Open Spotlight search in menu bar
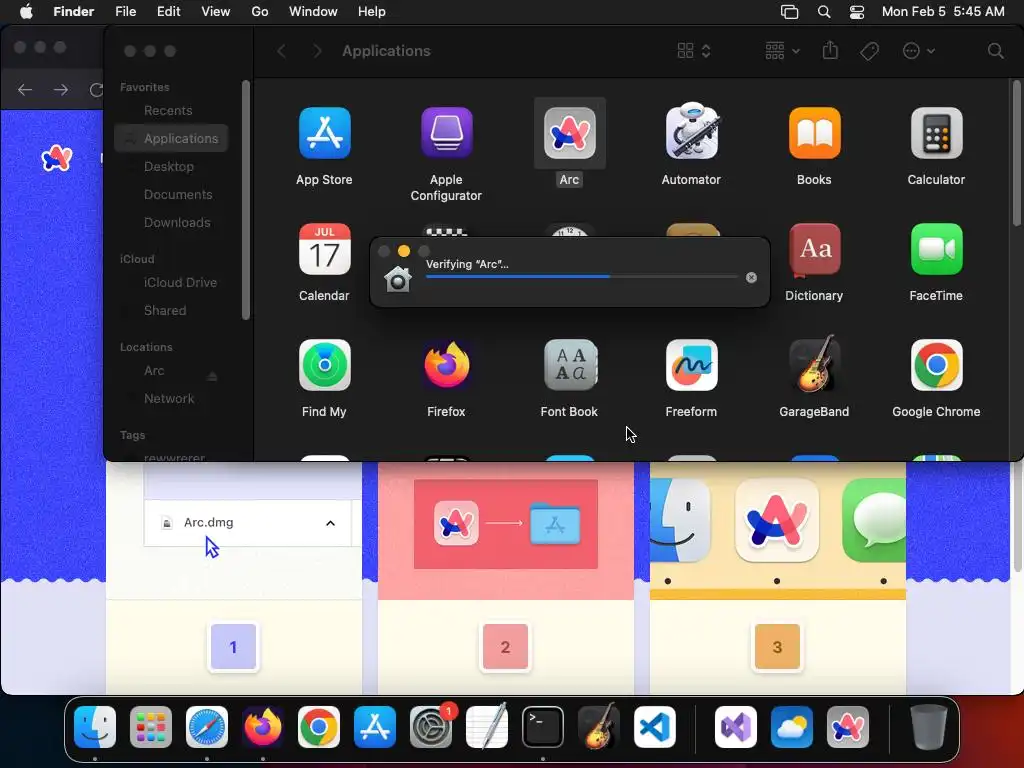Viewport: 1024px width, 768px height. (x=824, y=12)
